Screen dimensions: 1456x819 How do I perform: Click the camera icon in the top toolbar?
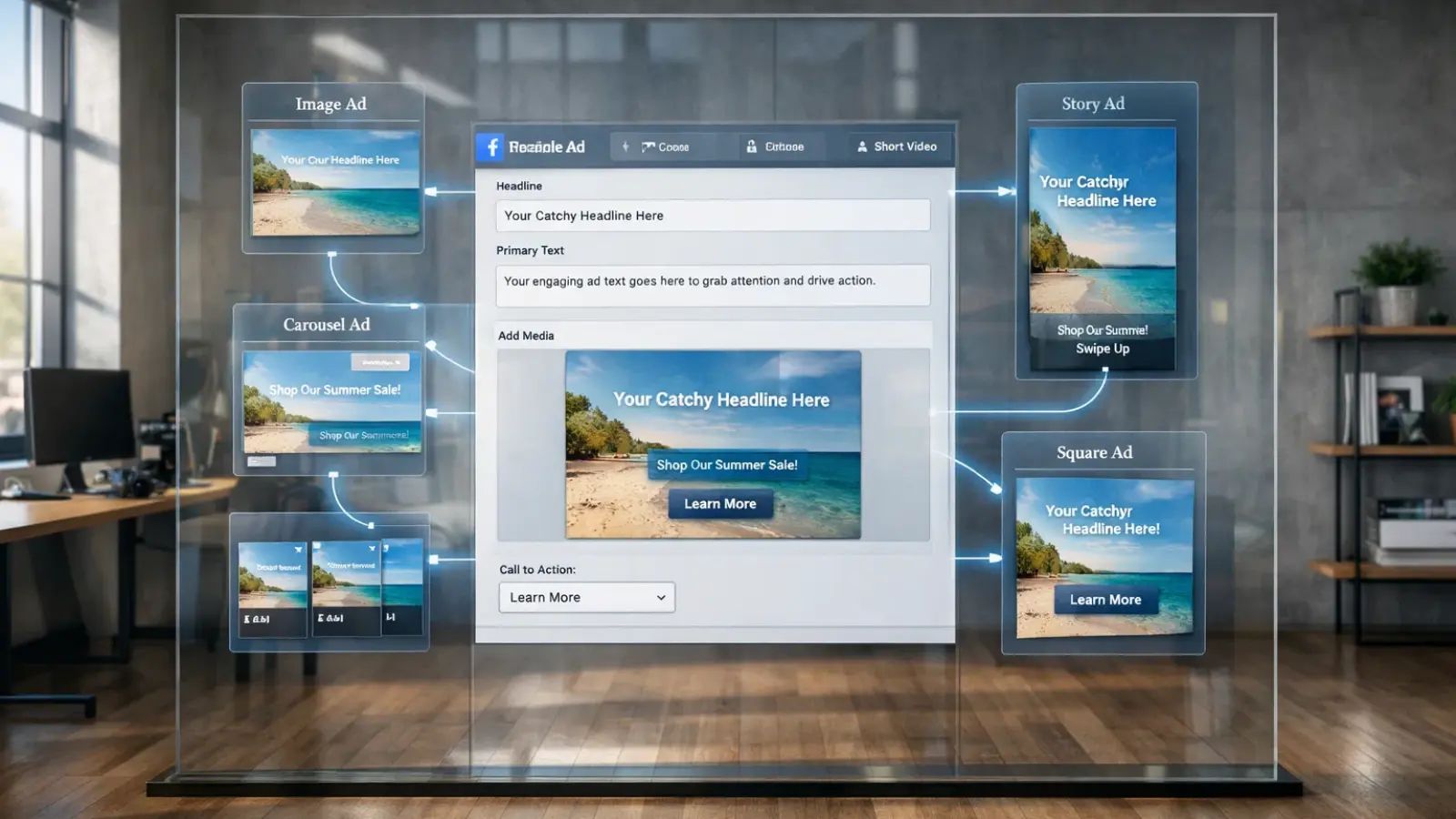648,147
